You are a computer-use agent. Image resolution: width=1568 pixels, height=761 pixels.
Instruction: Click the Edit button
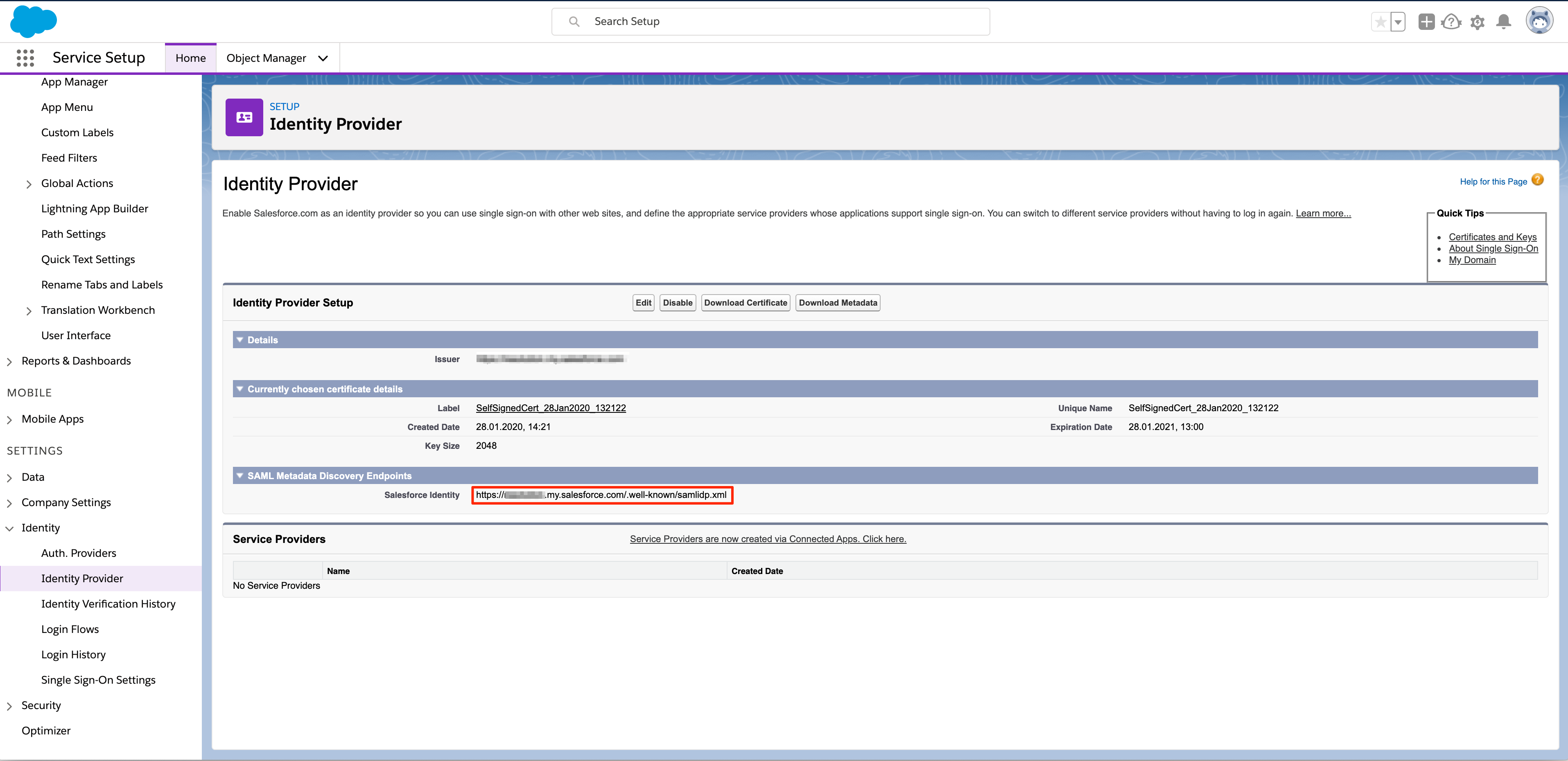coord(644,302)
